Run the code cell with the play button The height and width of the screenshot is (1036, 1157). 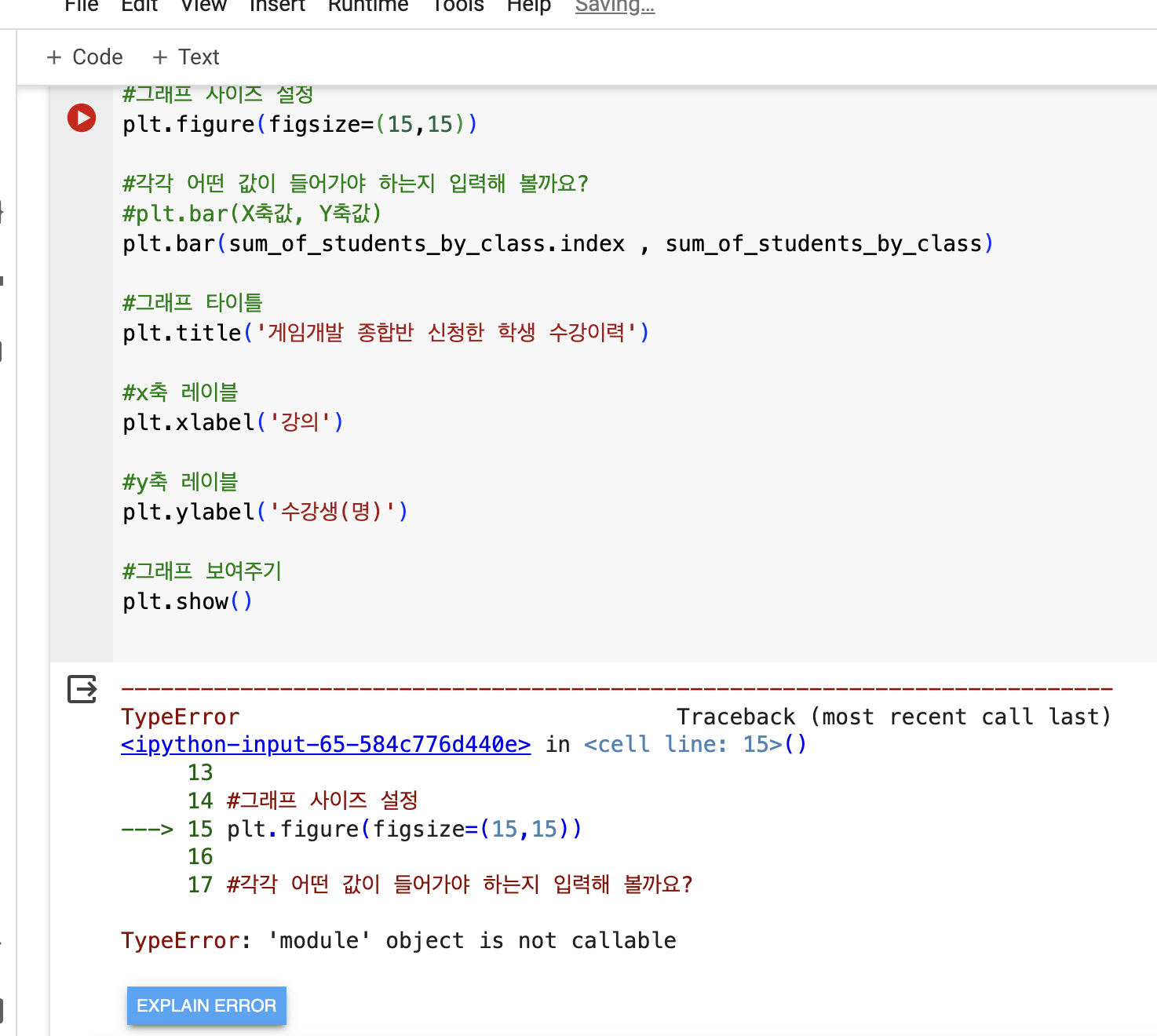tap(82, 118)
